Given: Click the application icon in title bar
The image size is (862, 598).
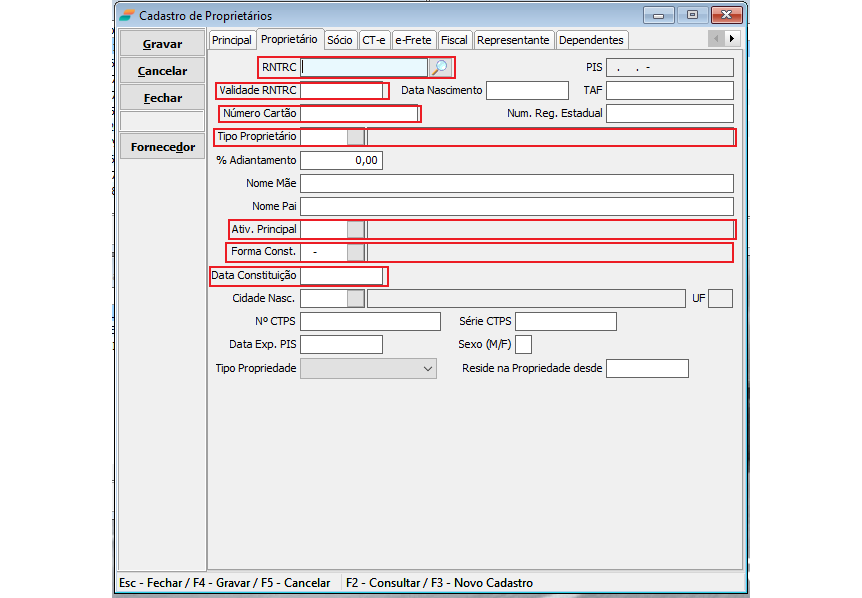Looking at the screenshot, I should 127,15.
